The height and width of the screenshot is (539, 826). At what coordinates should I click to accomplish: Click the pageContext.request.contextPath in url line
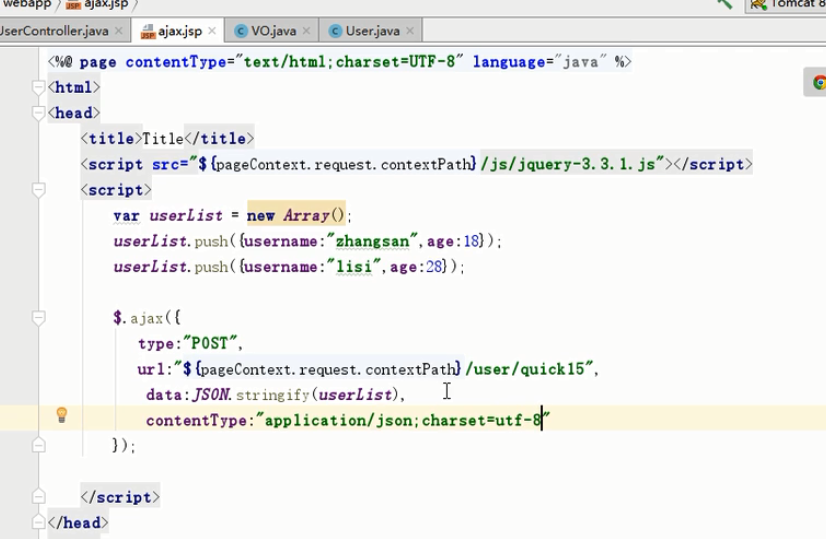[328, 369]
